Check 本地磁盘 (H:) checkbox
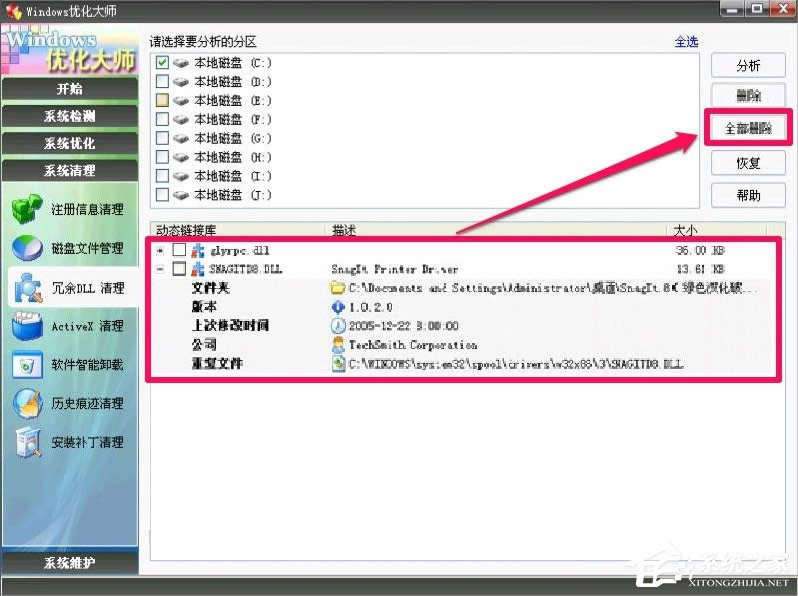This screenshot has height=596, width=798. (x=162, y=157)
